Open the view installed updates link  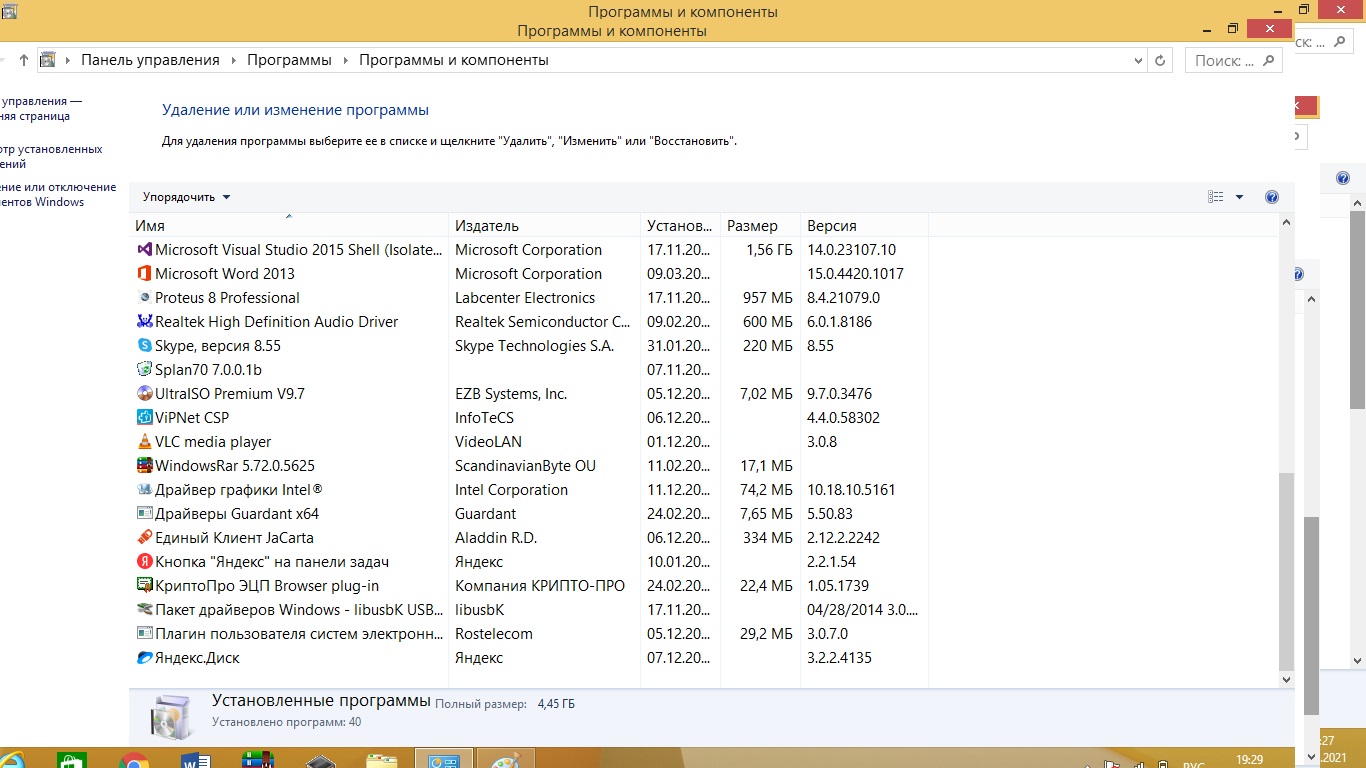(x=50, y=156)
